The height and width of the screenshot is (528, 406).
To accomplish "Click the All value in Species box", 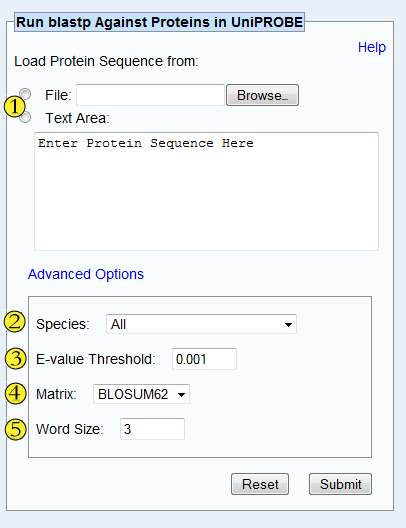I will (x=119, y=324).
